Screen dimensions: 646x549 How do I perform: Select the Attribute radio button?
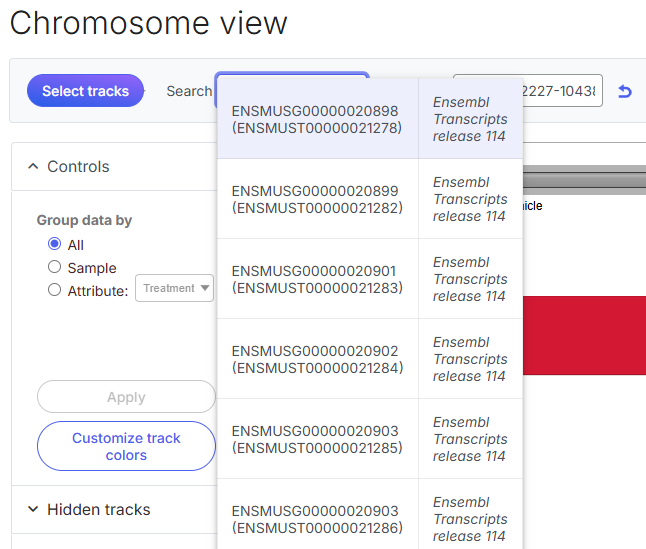click(x=55, y=290)
